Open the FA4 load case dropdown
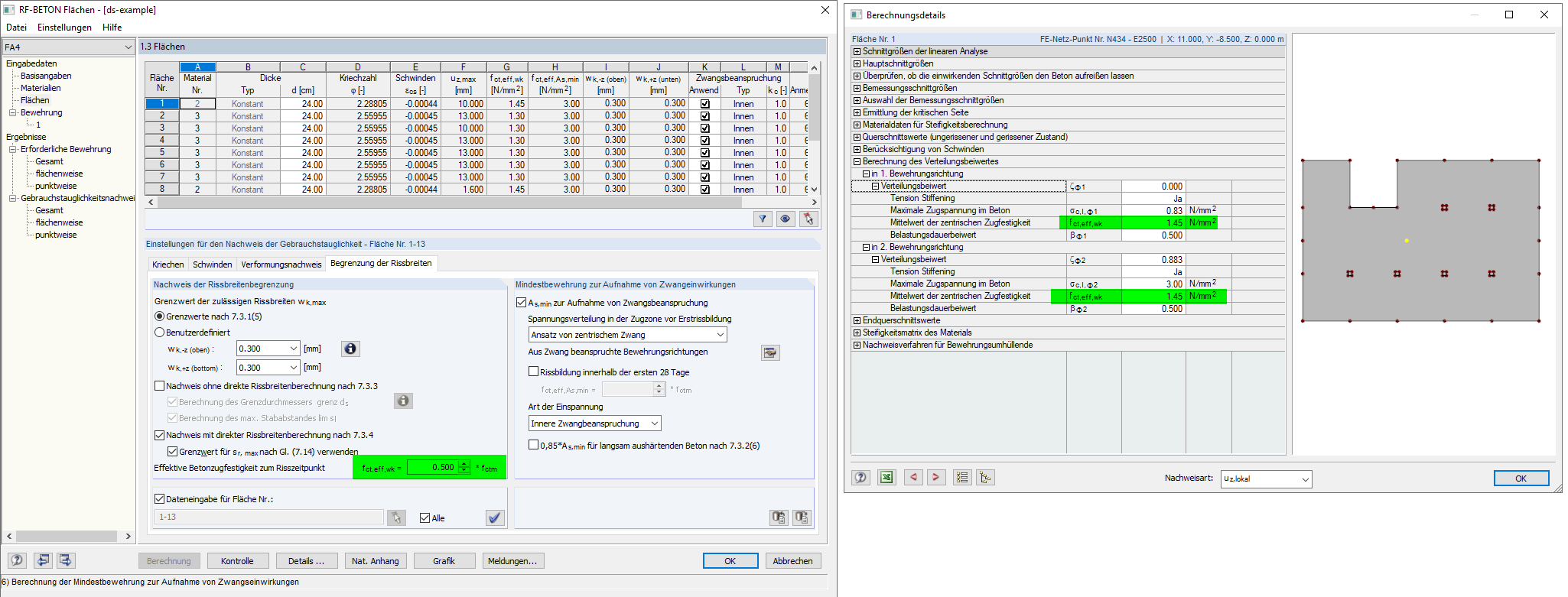 (128, 47)
